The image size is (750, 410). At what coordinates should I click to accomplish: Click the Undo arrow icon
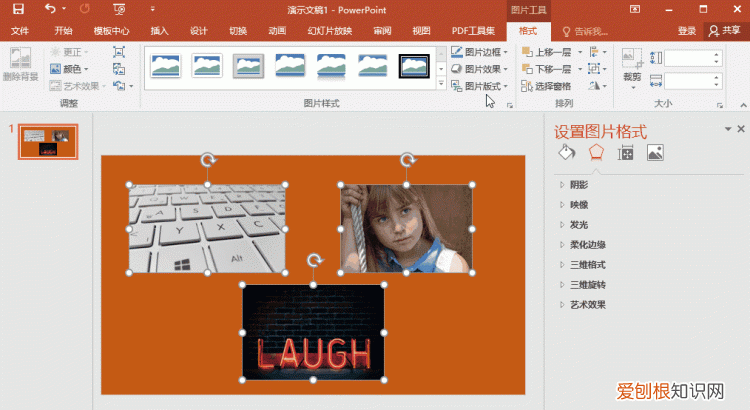pos(50,9)
